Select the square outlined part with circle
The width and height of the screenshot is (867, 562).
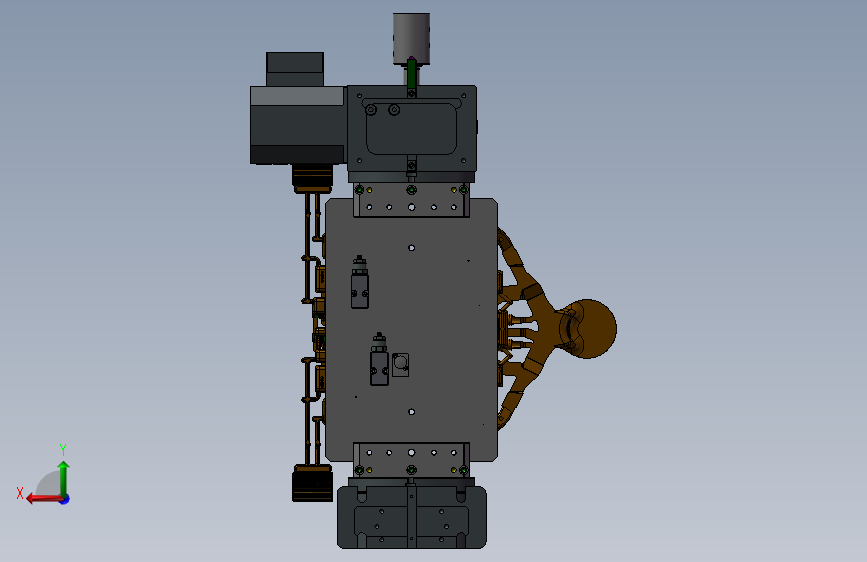400,365
